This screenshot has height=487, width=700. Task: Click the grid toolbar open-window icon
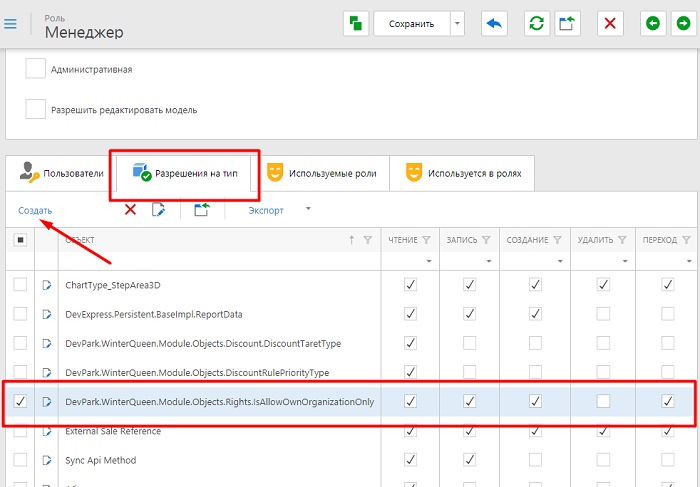pos(202,209)
